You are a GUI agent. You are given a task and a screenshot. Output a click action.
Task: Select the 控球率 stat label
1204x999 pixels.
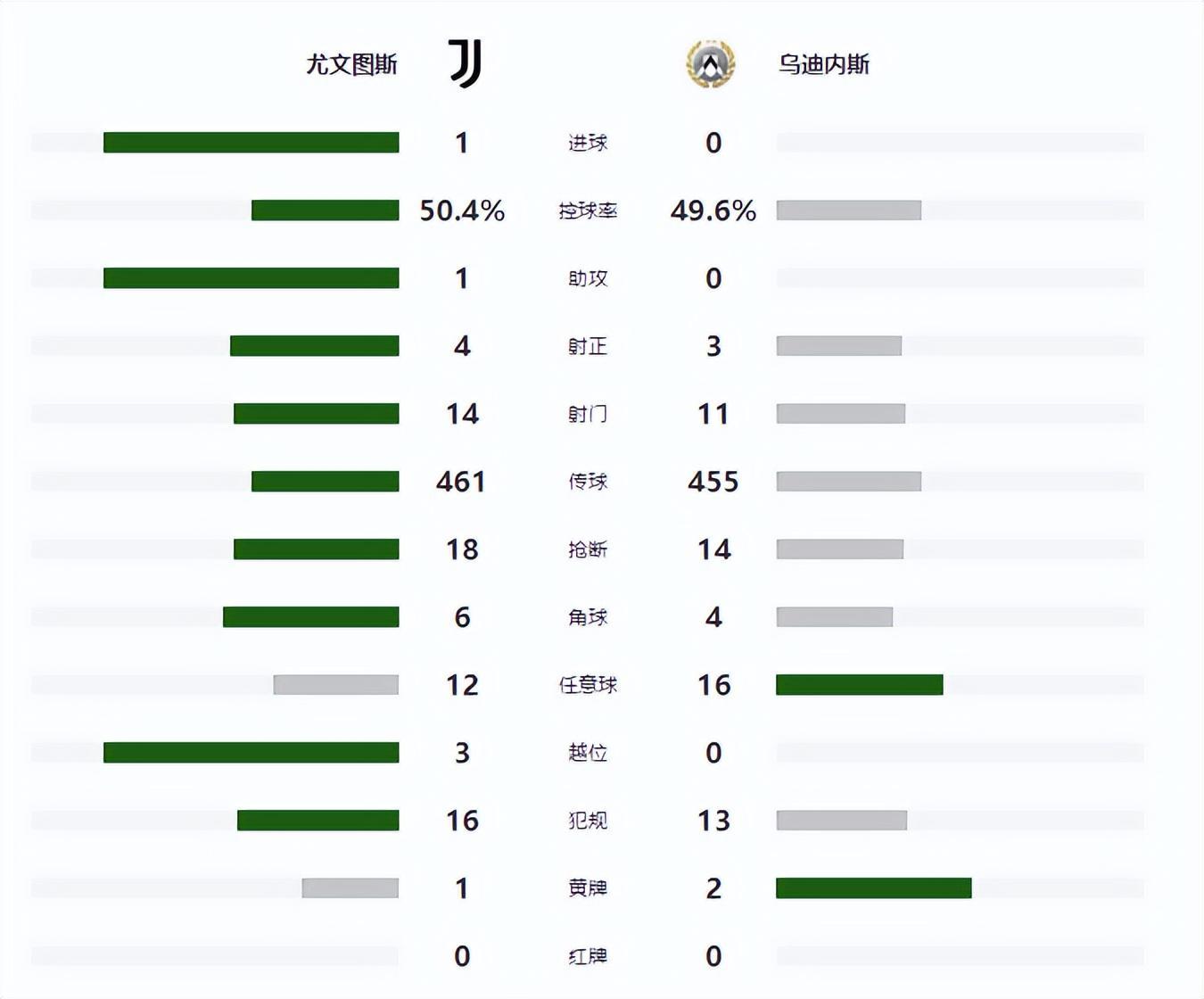(588, 211)
